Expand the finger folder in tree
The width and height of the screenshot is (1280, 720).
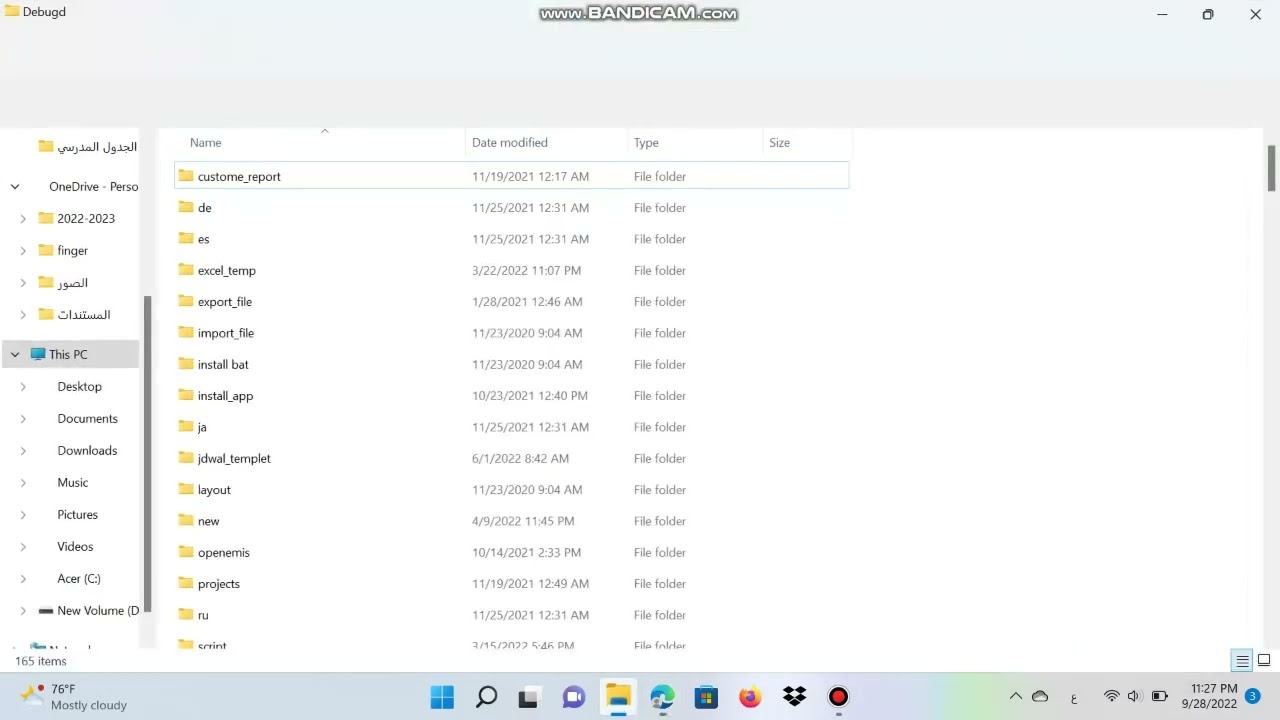[23, 251]
